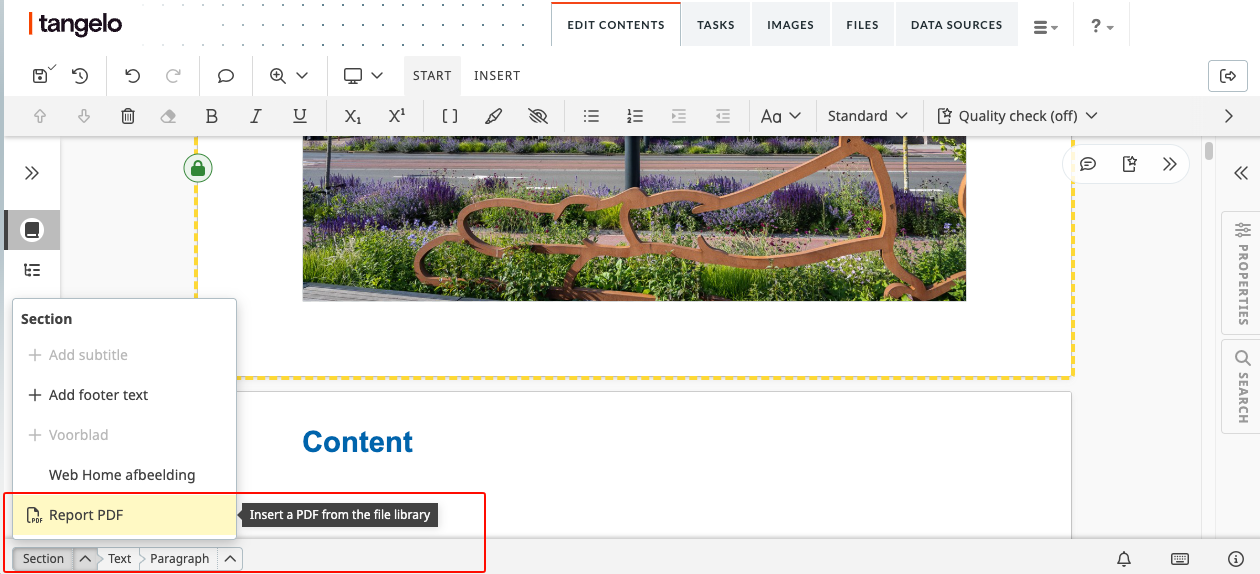Insert brackets with the bracket icon
The image size is (1260, 574).
point(450,116)
